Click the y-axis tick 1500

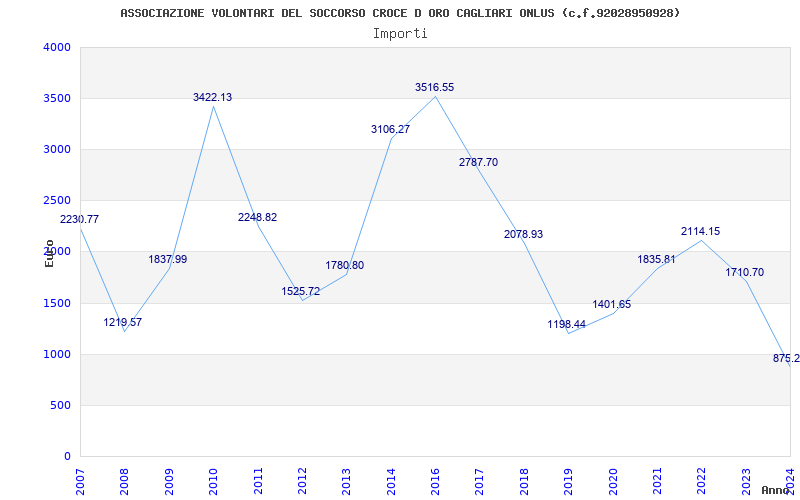(57, 304)
